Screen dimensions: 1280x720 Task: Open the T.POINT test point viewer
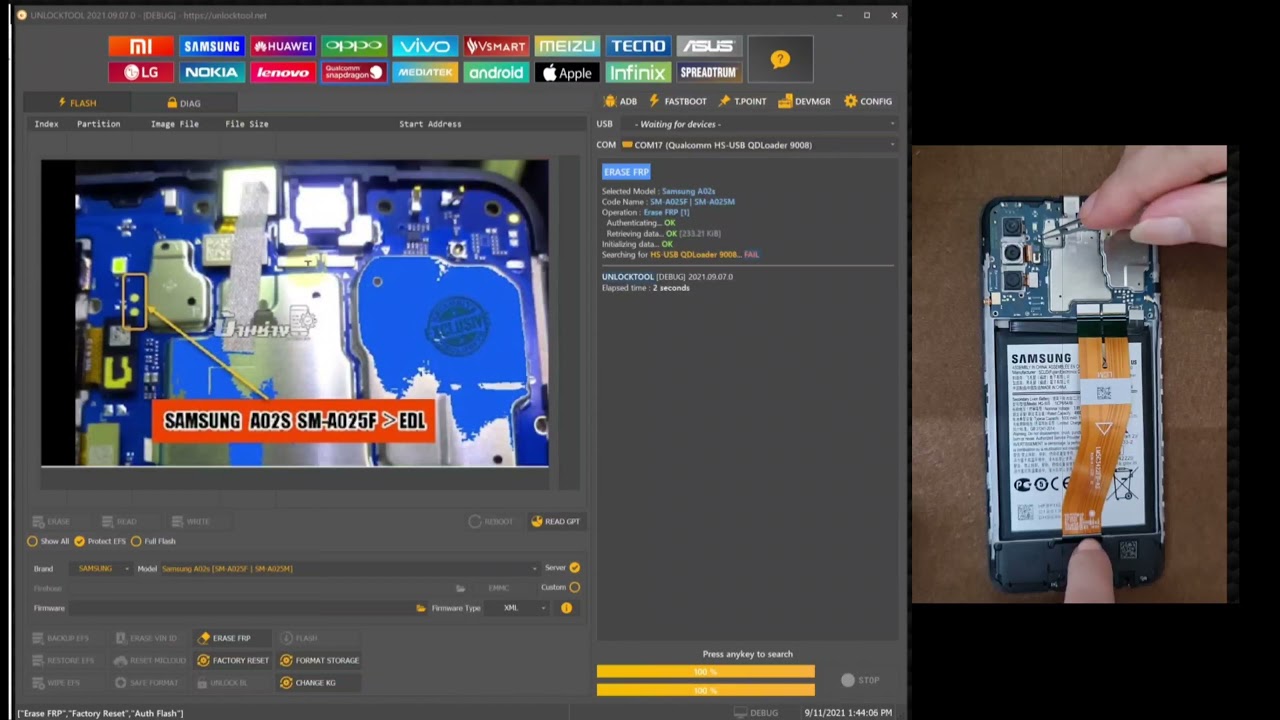click(x=742, y=101)
